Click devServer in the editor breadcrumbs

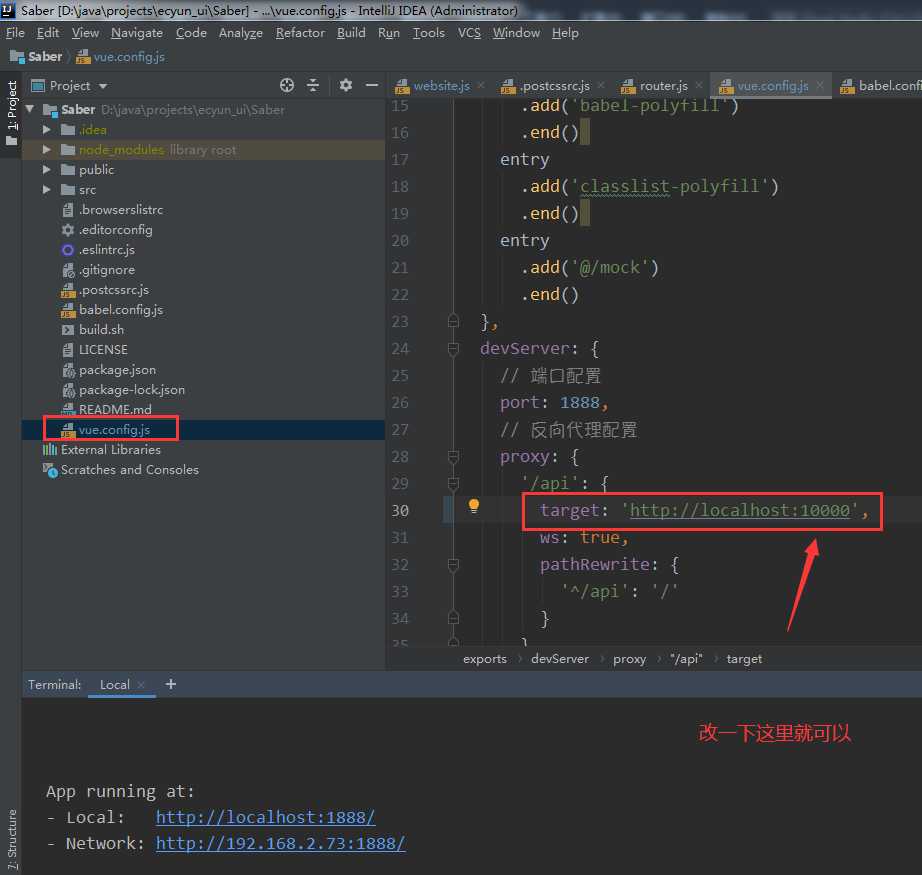[x=560, y=659]
